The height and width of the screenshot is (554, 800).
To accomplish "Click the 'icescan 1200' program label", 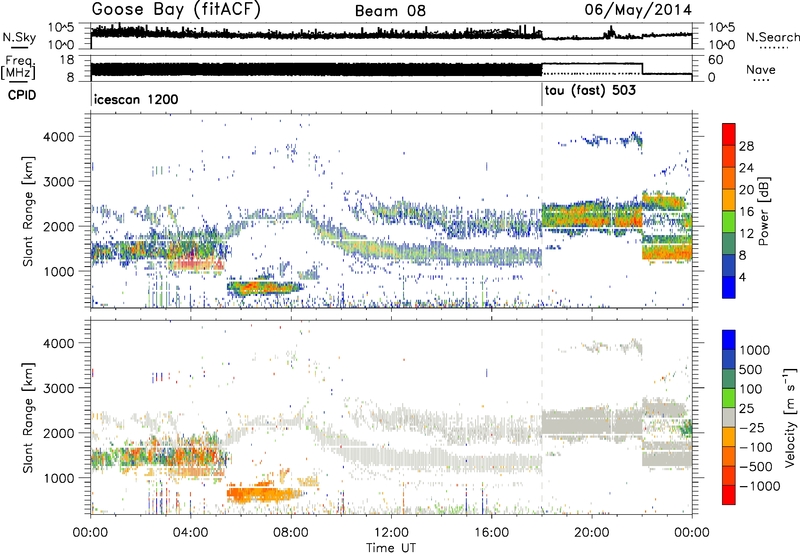I will point(136,99).
